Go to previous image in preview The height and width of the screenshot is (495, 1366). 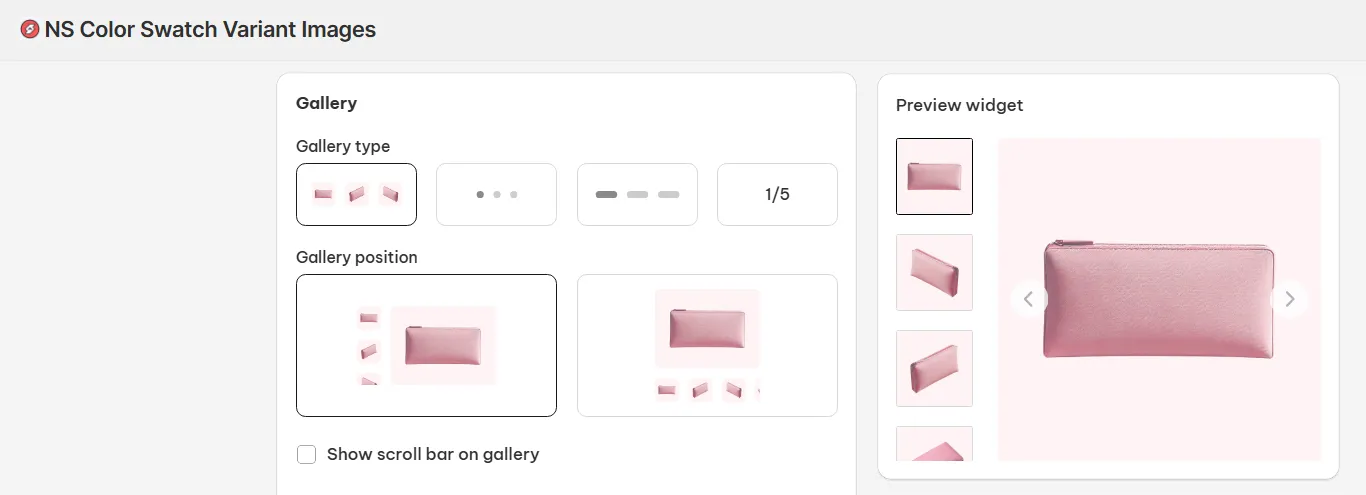(1028, 299)
